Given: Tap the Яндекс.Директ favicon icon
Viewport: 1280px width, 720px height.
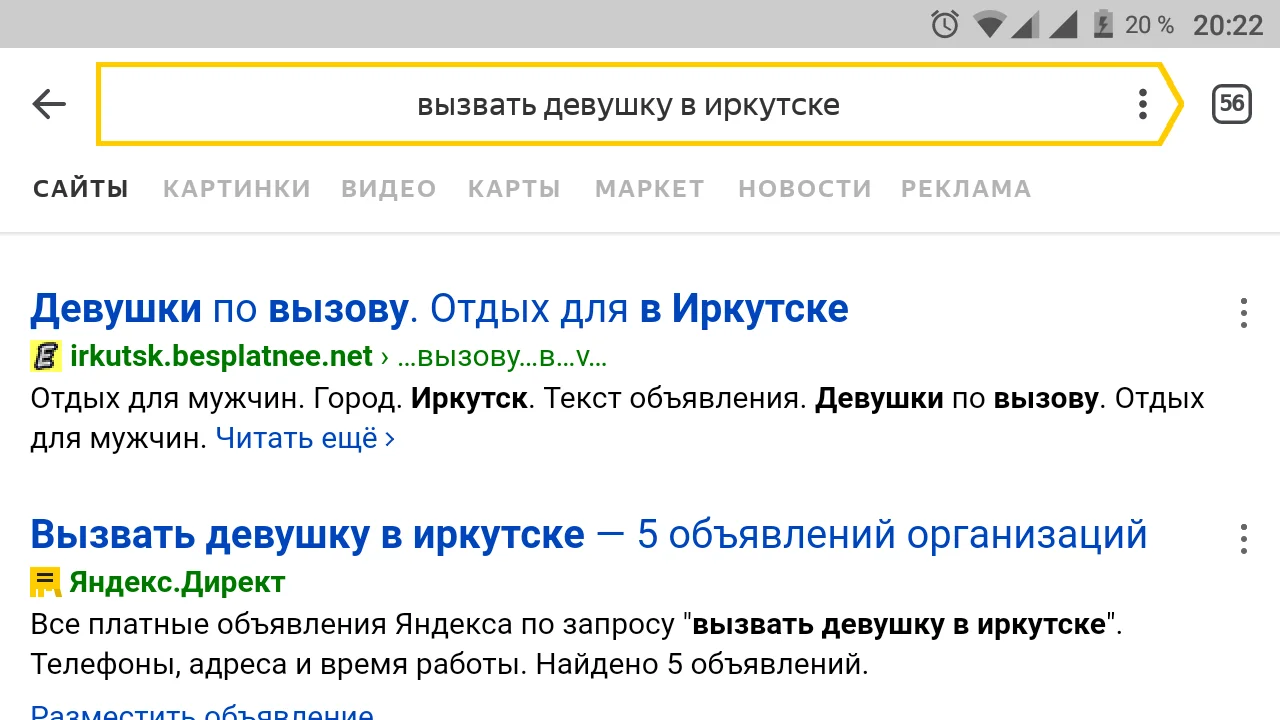Looking at the screenshot, I should point(45,581).
